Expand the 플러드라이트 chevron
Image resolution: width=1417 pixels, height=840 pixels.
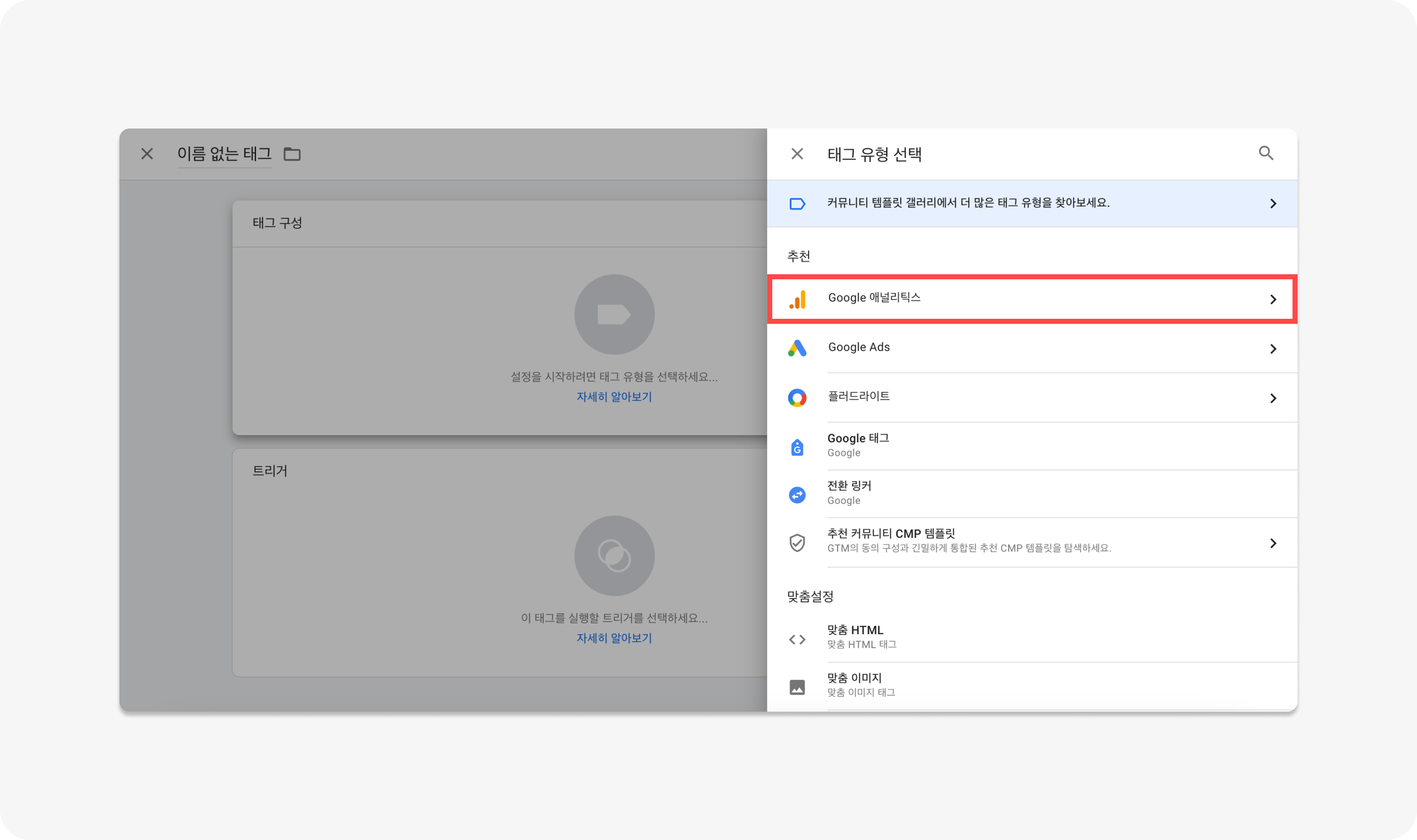click(x=1273, y=398)
